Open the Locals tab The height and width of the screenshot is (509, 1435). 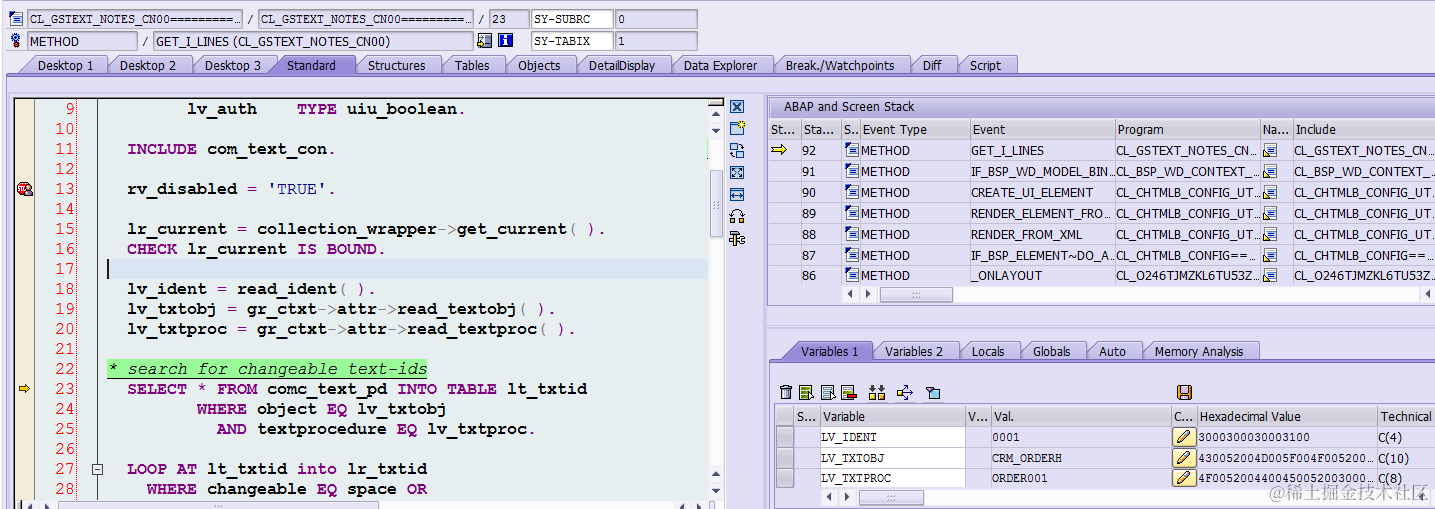pyautogui.click(x=988, y=352)
